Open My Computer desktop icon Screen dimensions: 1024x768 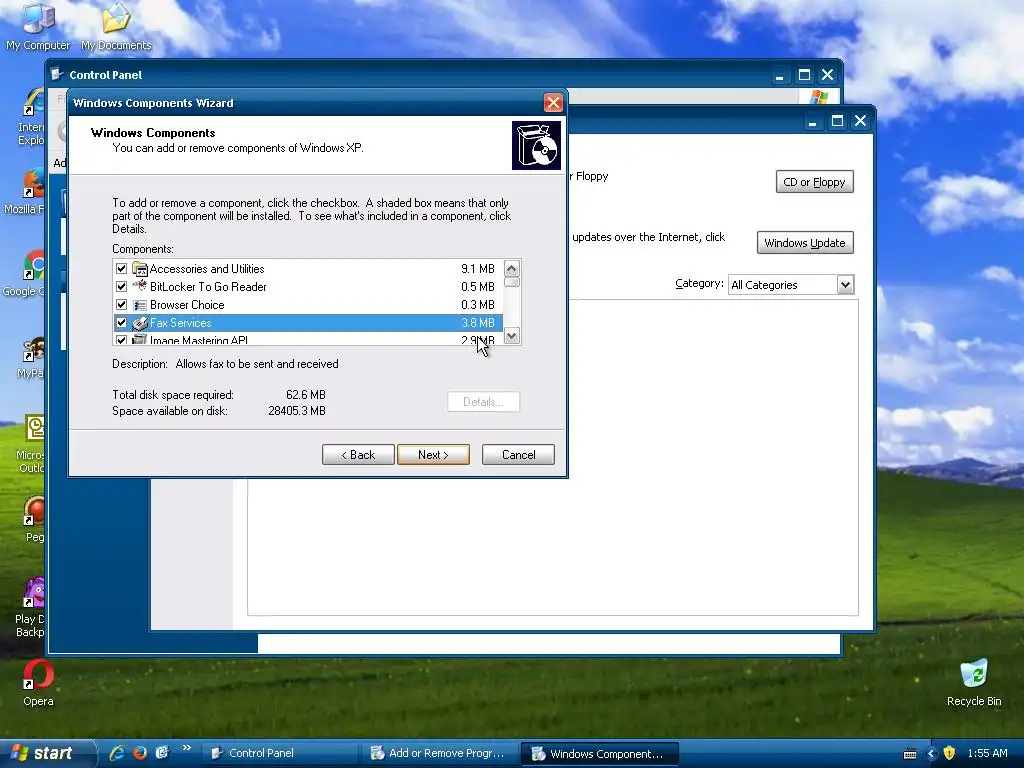pyautogui.click(x=38, y=26)
